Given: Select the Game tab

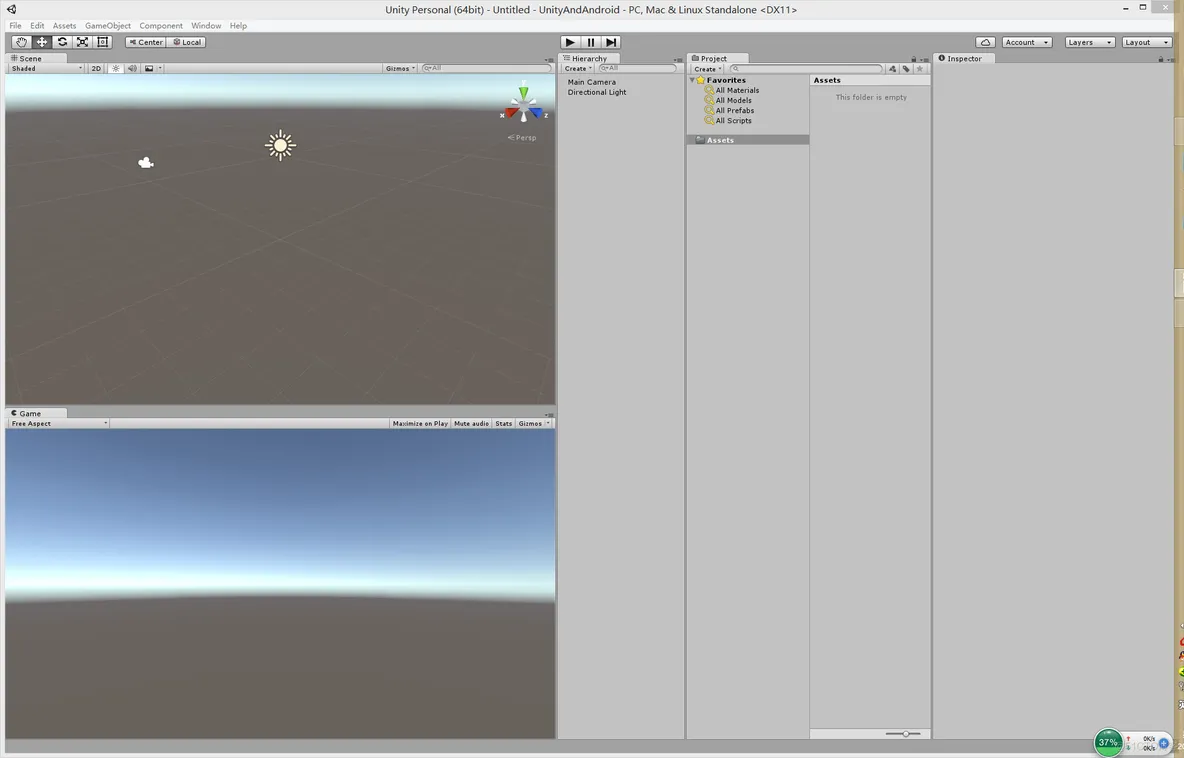Looking at the screenshot, I should click(x=36, y=413).
